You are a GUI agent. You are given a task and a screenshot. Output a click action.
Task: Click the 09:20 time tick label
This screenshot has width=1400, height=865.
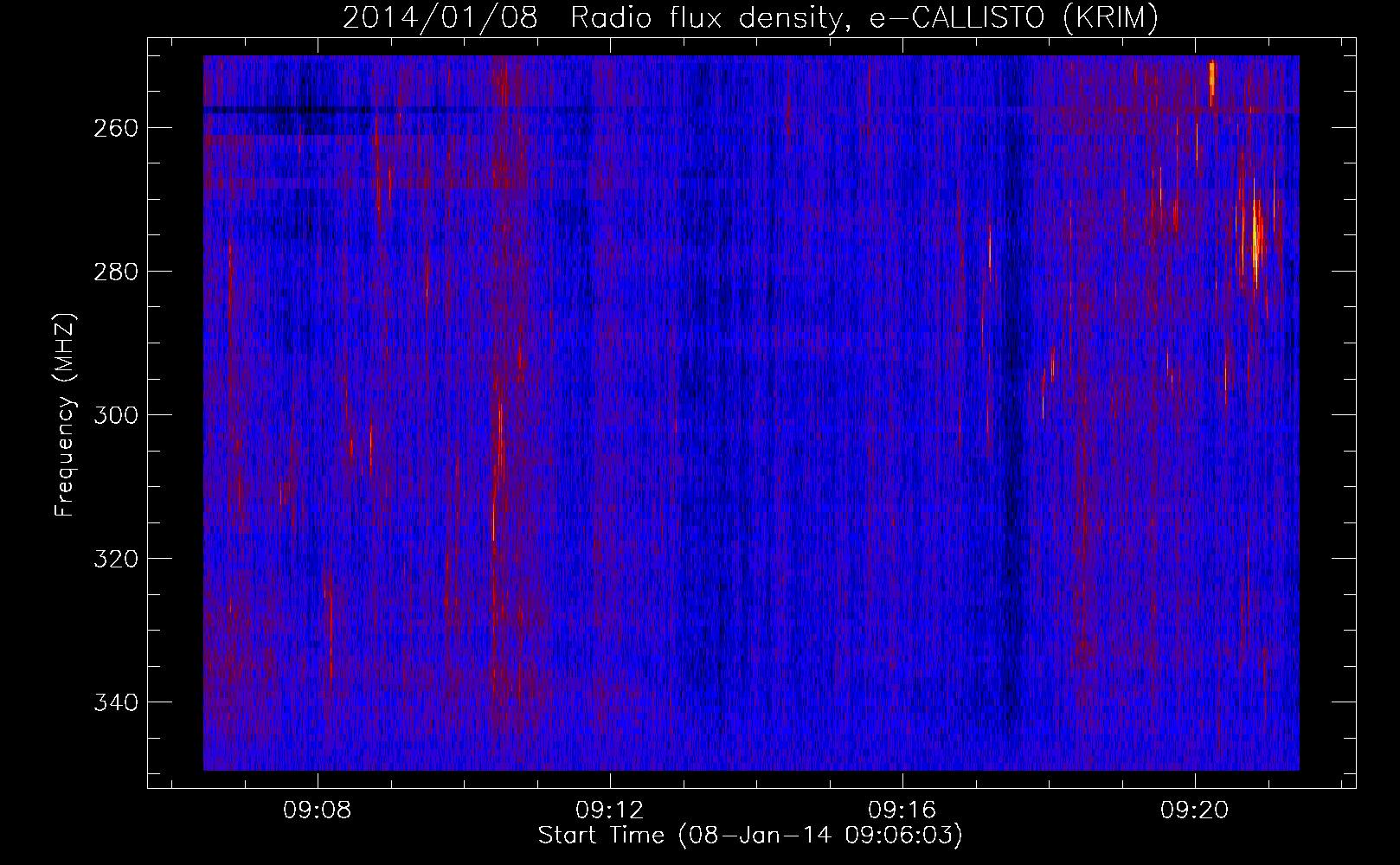point(1196,811)
